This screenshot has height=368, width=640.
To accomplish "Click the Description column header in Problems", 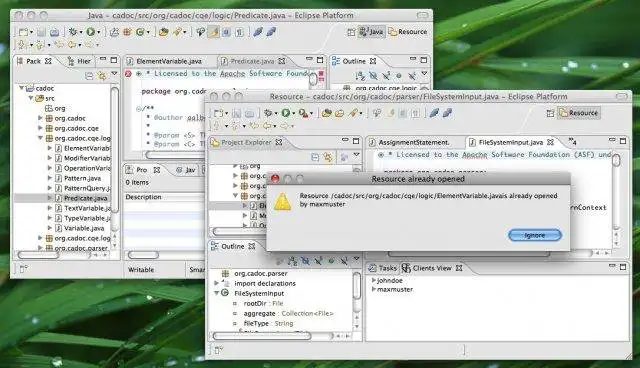I will (x=143, y=197).
